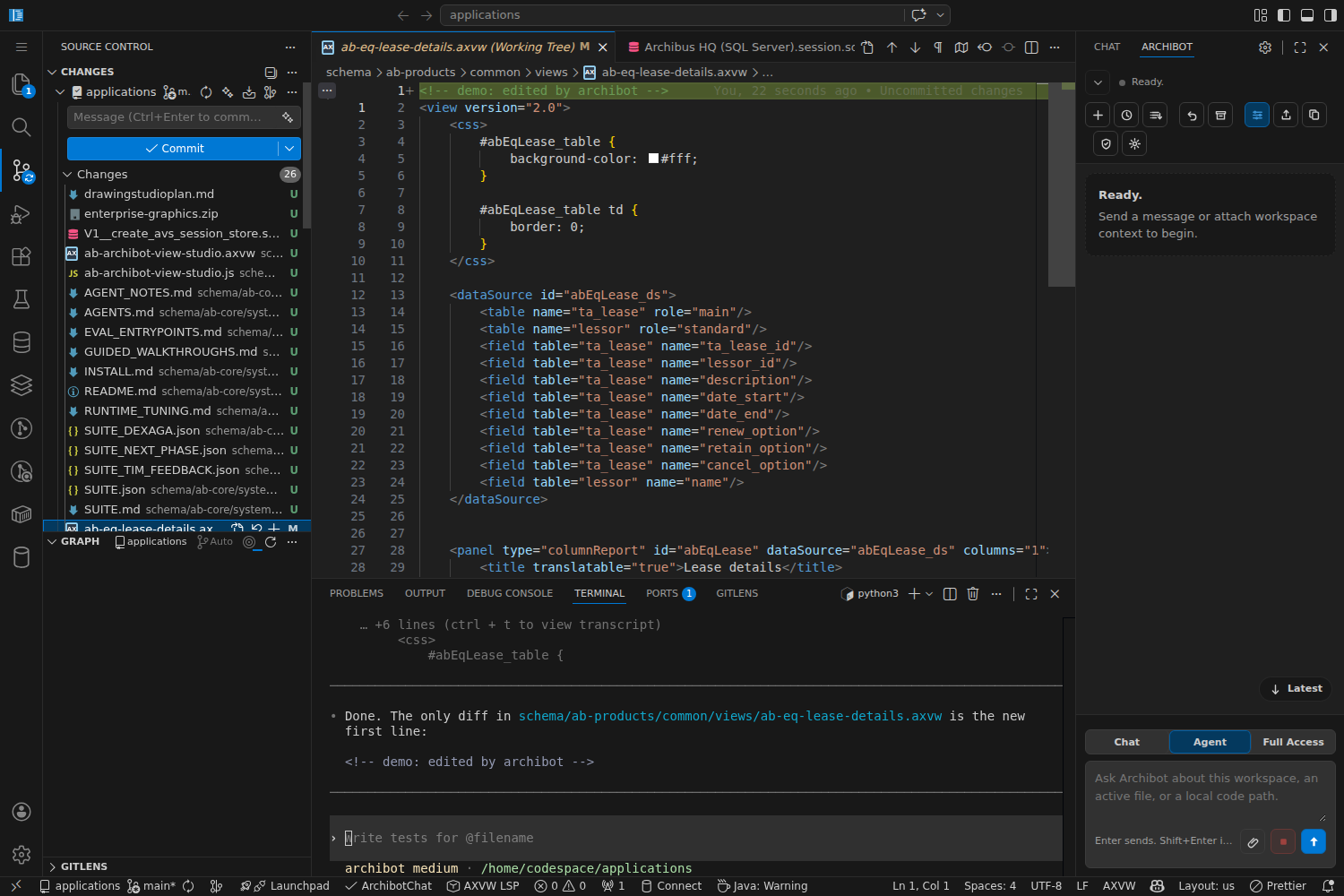Stage changes plus icon on ab-eq-lease-details row
The width and height of the screenshot is (1344, 896).
pos(274,528)
